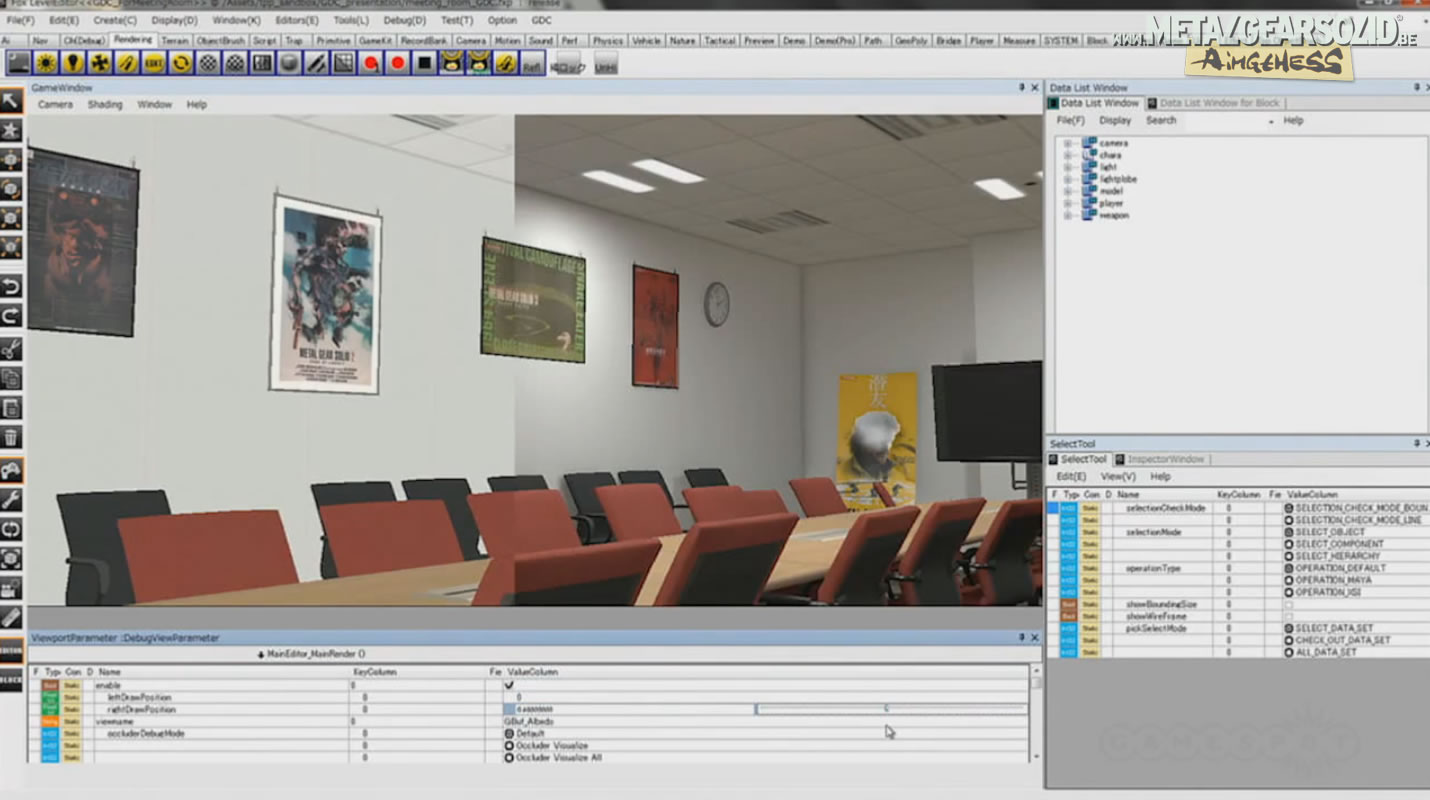
Task: Click the first dark screen icon in toolbar
Action: coord(18,63)
